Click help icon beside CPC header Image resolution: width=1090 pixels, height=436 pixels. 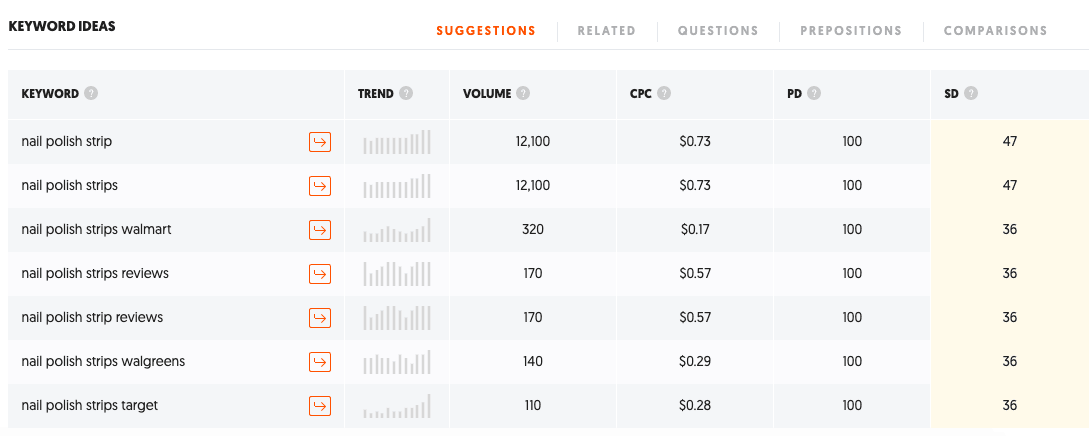(664, 93)
